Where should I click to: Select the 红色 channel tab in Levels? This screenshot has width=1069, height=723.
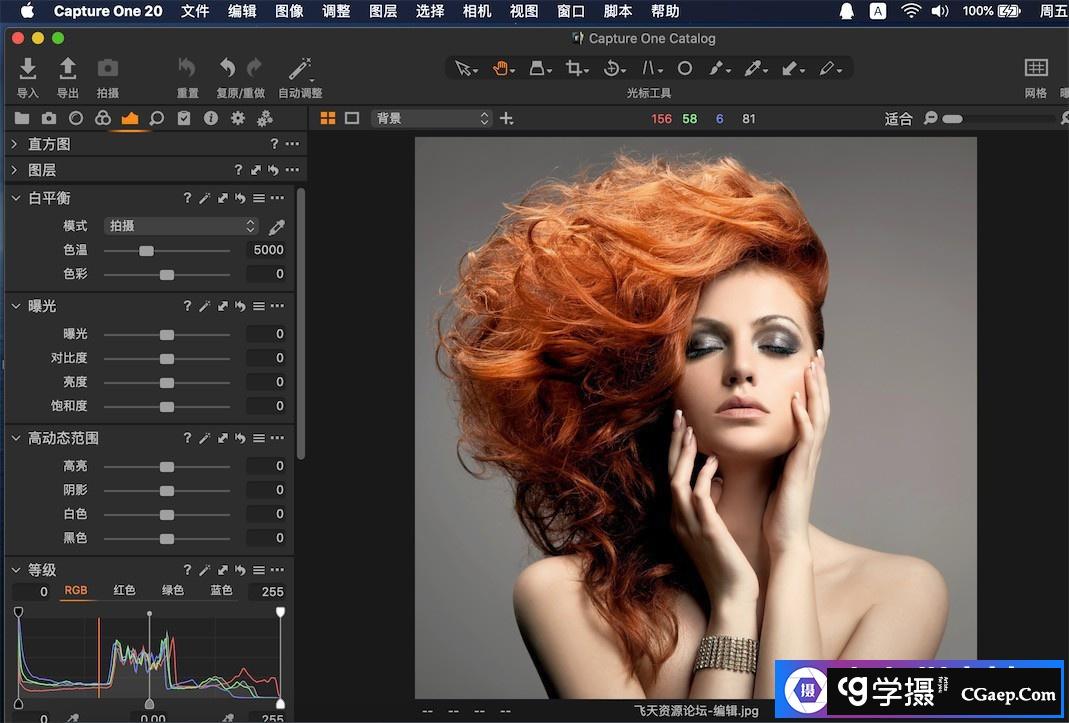pos(124,591)
